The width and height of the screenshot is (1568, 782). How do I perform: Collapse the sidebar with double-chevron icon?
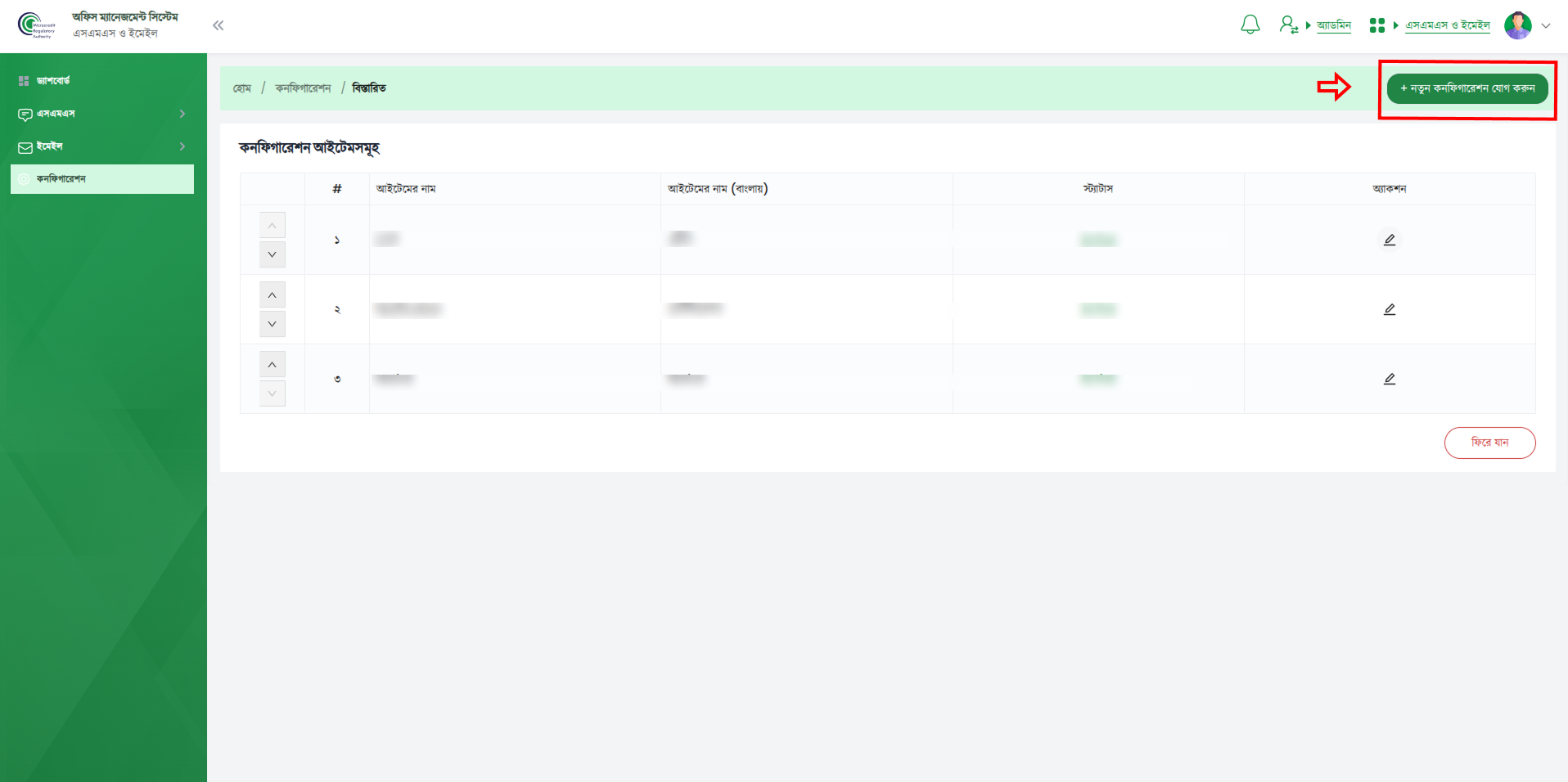click(218, 25)
